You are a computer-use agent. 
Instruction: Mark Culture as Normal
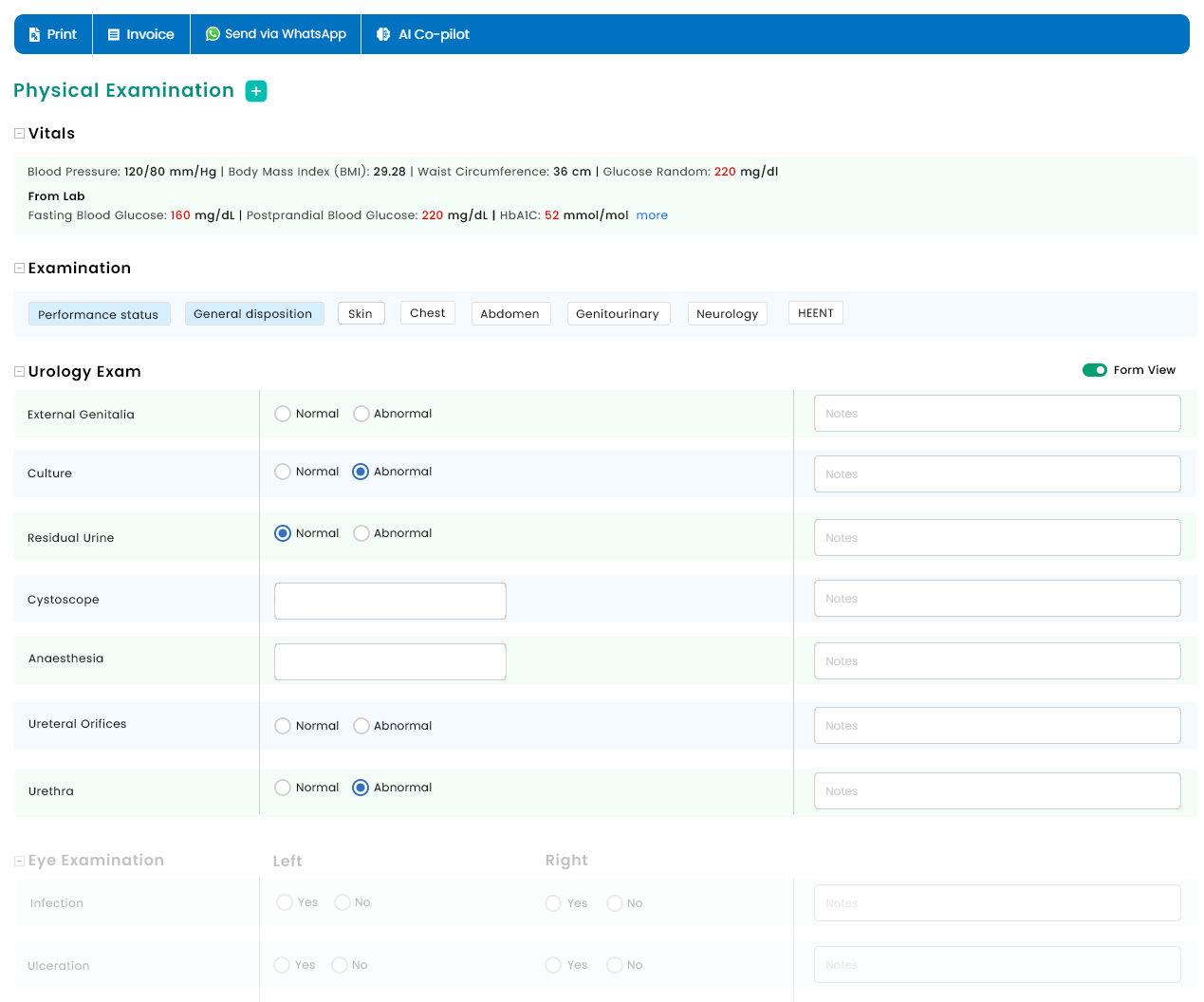click(x=283, y=472)
